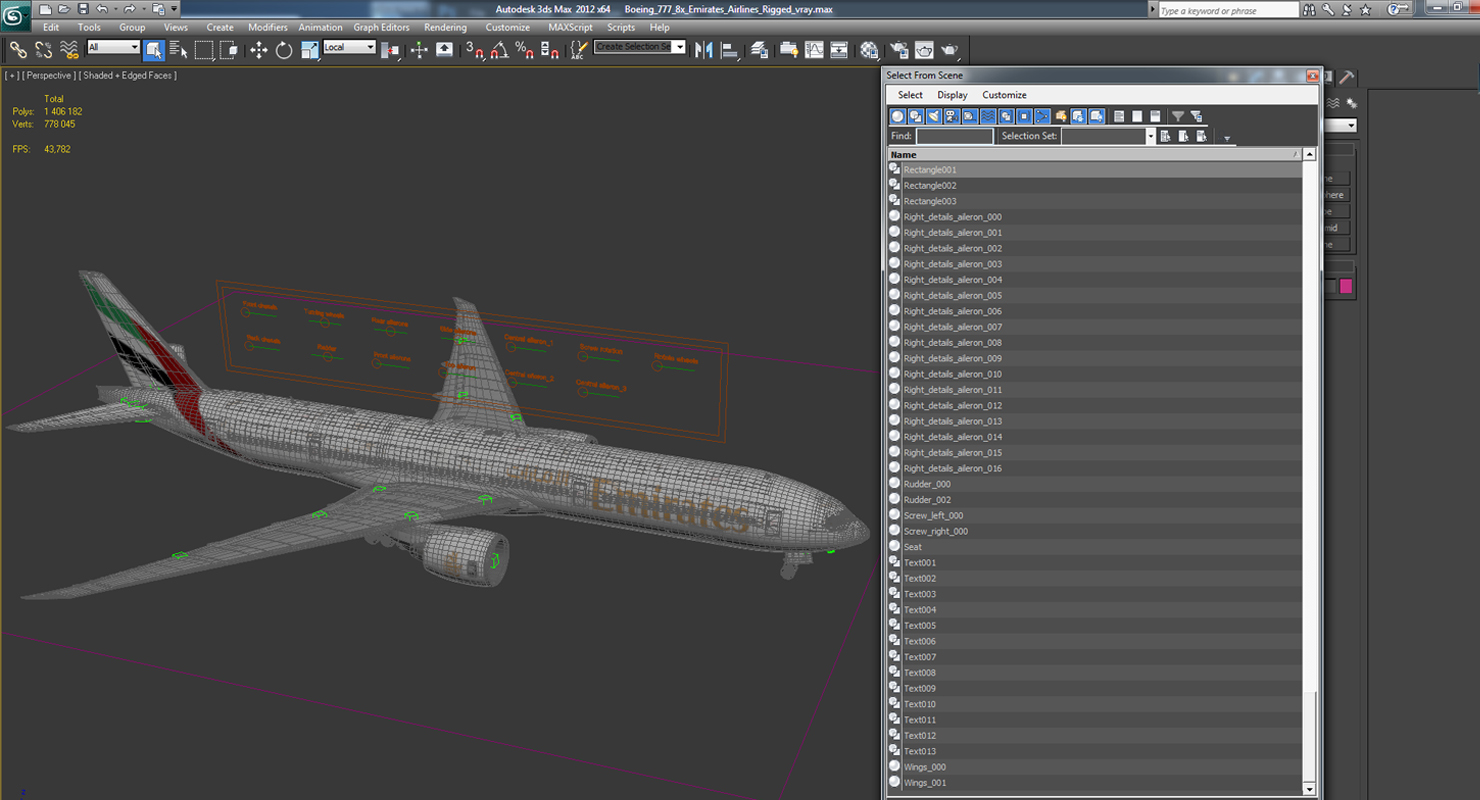
Task: Click the keyword search field in title bar
Action: point(1228,10)
